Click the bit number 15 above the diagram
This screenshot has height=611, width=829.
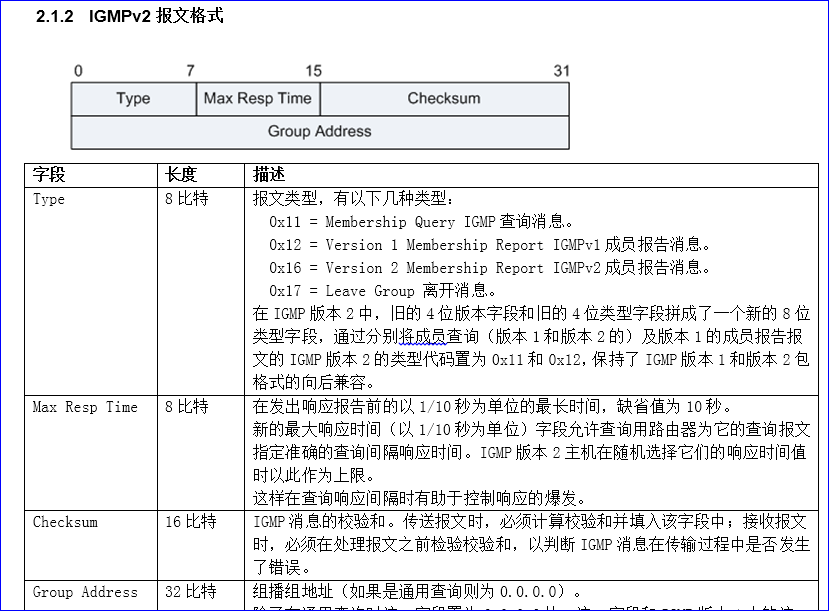coord(314,71)
